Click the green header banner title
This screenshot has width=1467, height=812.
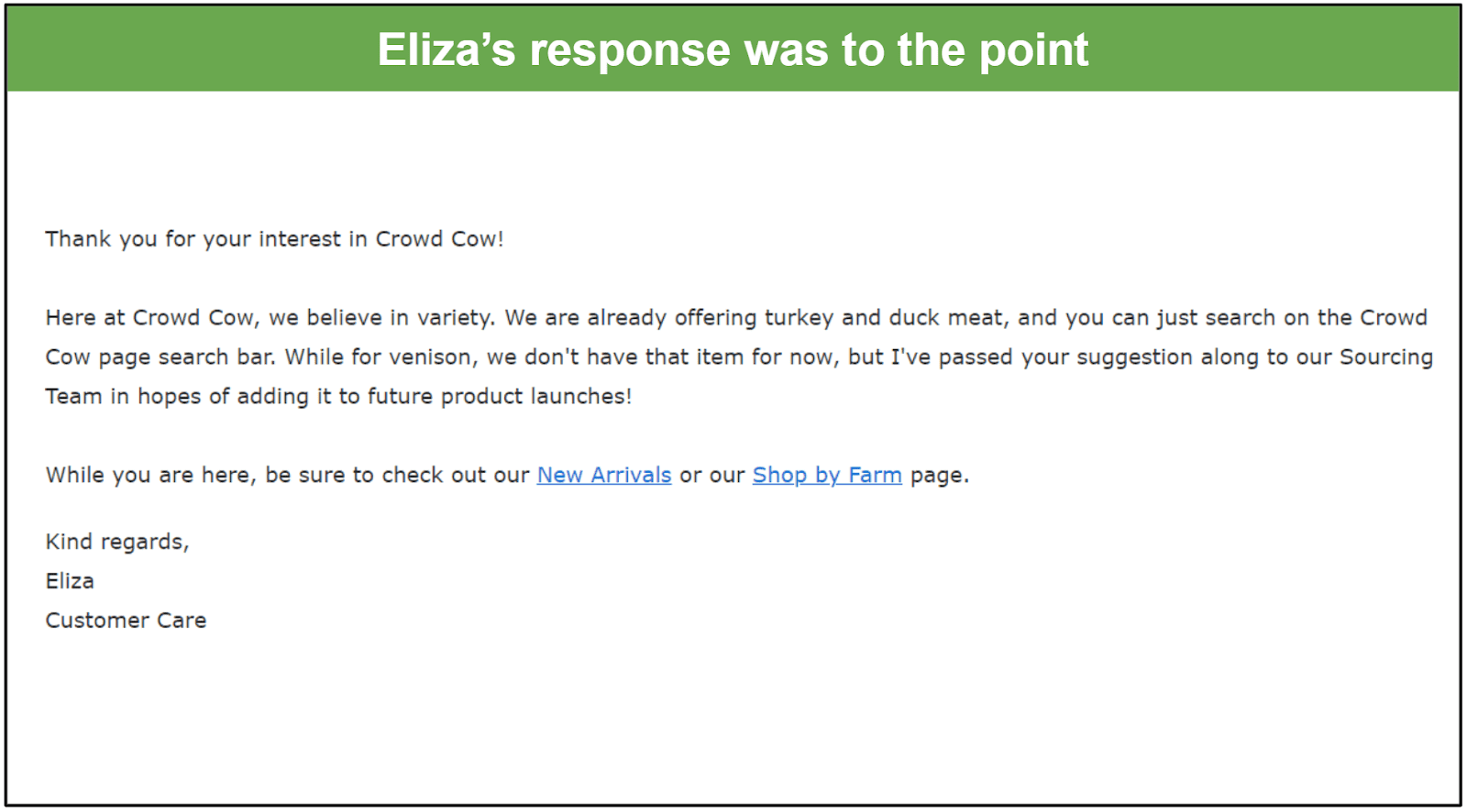[733, 49]
